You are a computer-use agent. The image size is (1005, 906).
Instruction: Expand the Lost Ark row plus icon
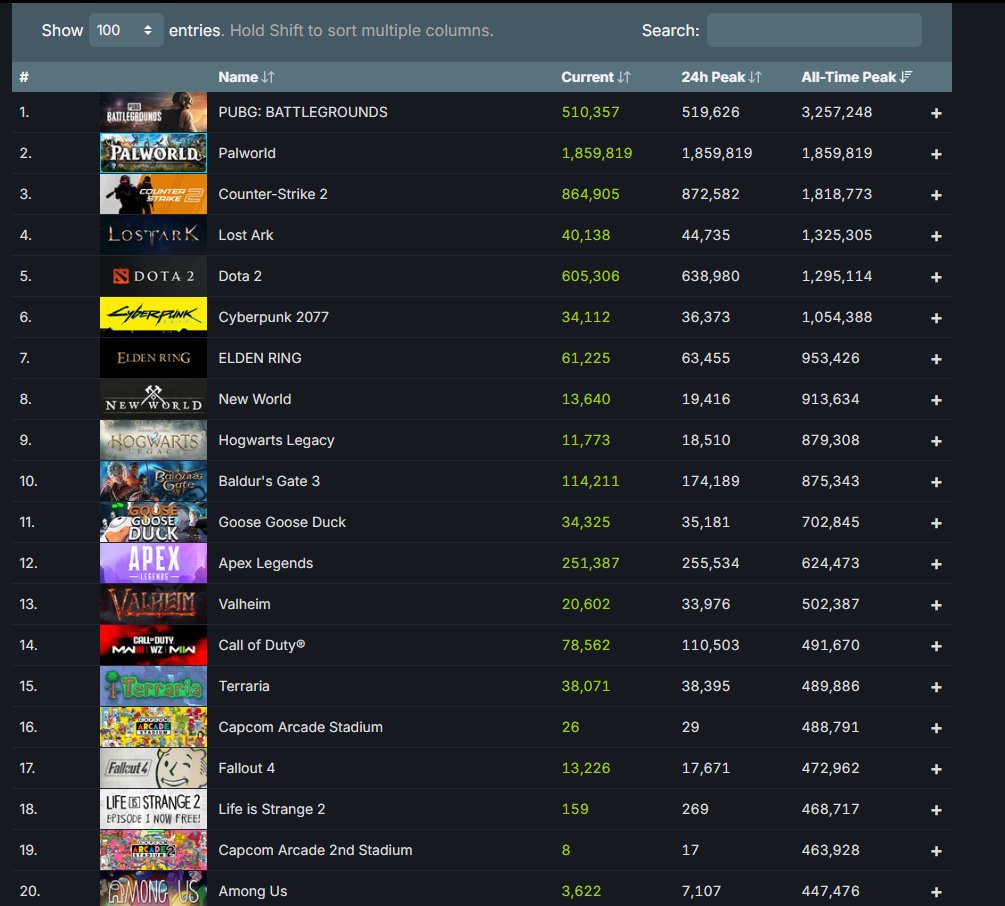[x=936, y=236]
